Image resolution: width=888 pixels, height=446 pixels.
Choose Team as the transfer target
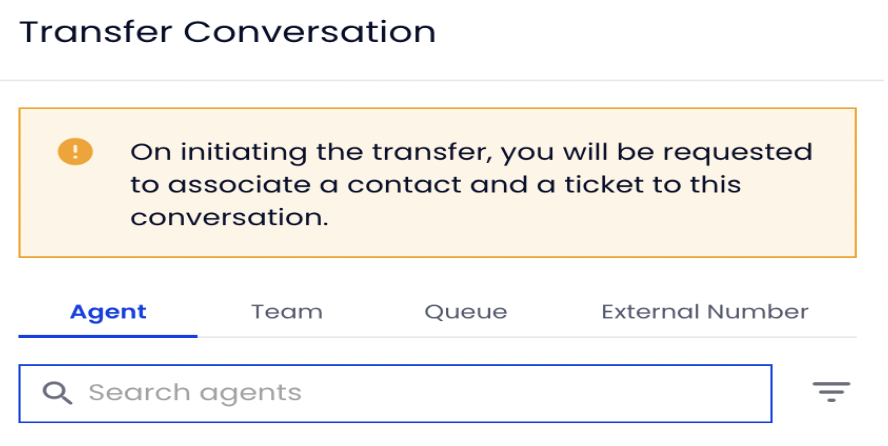tap(287, 312)
